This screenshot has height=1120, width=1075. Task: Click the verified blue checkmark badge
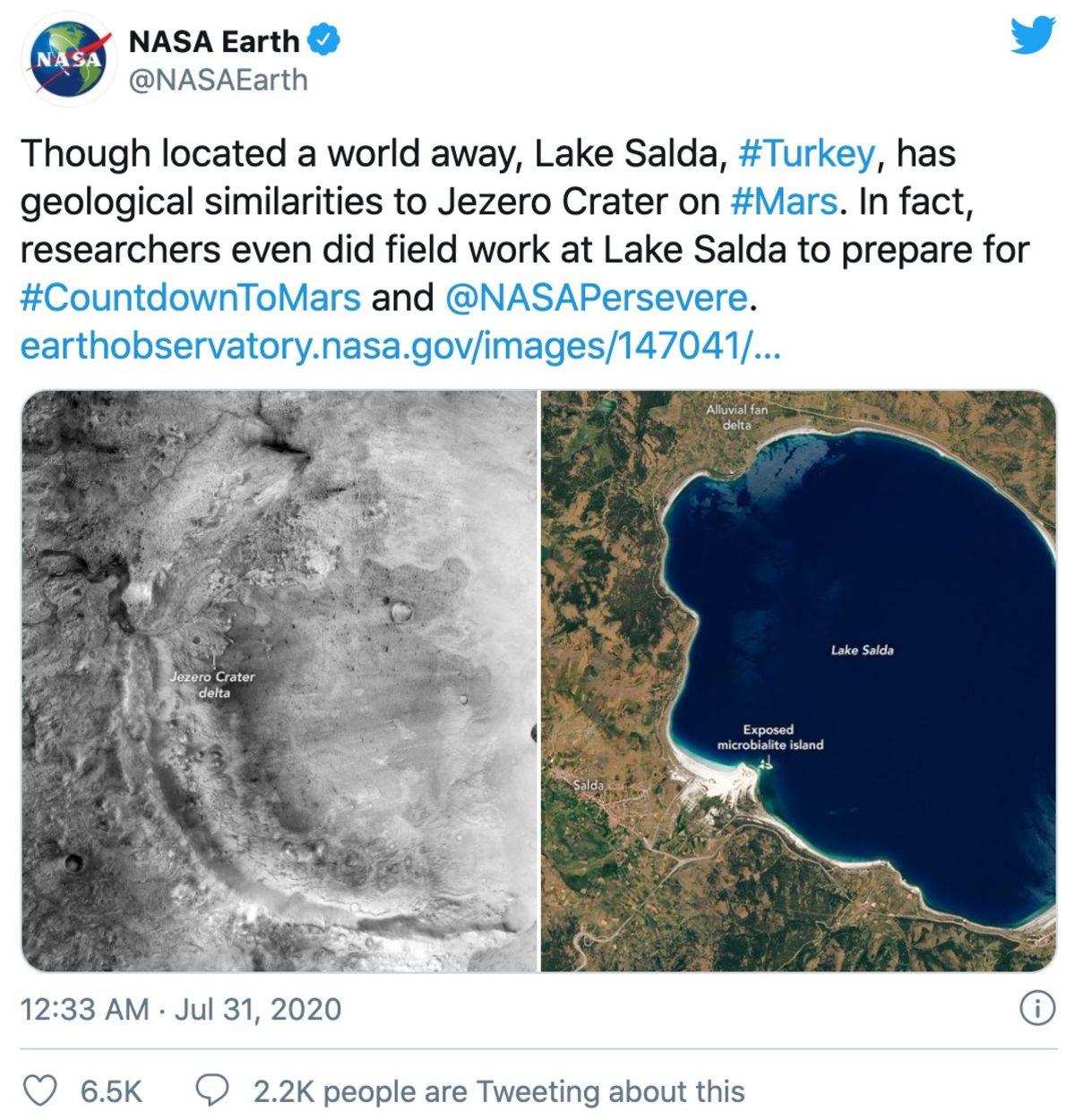[325, 39]
